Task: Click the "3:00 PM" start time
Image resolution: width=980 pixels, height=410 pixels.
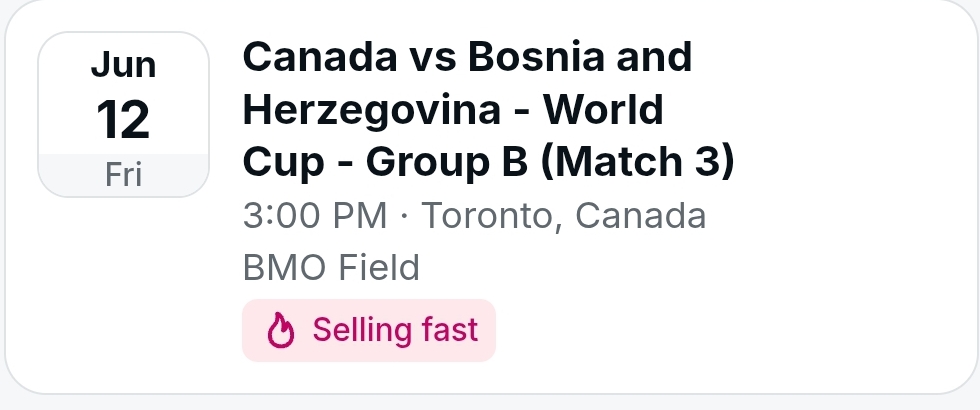Action: [x=313, y=216]
